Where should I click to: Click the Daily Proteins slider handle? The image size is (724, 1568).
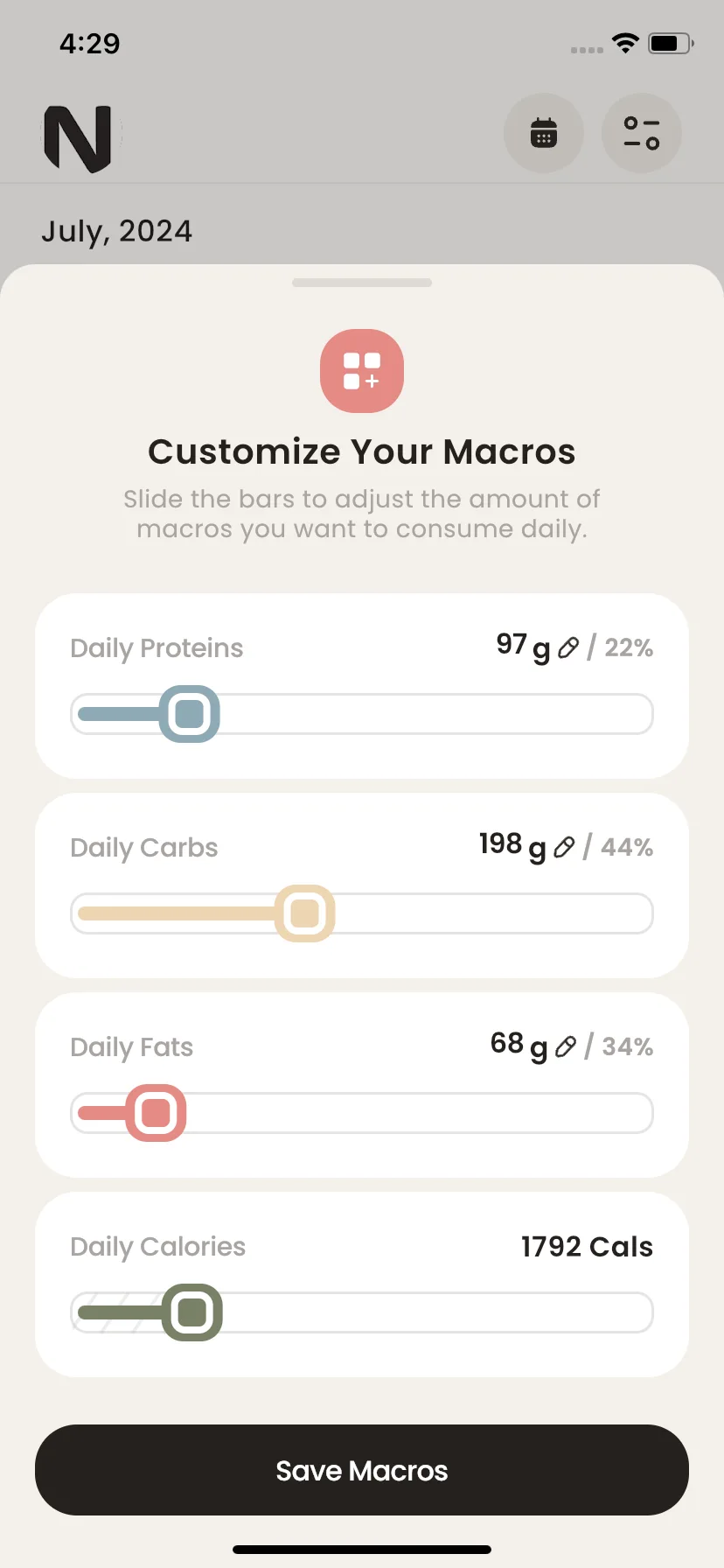[190, 714]
